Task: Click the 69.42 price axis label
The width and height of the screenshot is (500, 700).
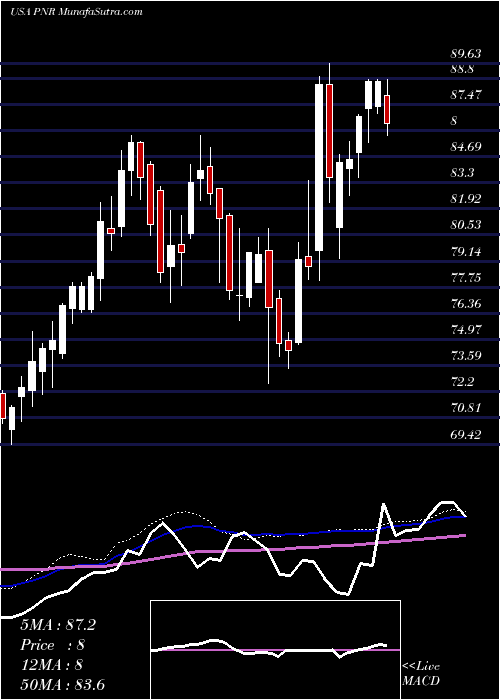Action: pyautogui.click(x=466, y=434)
